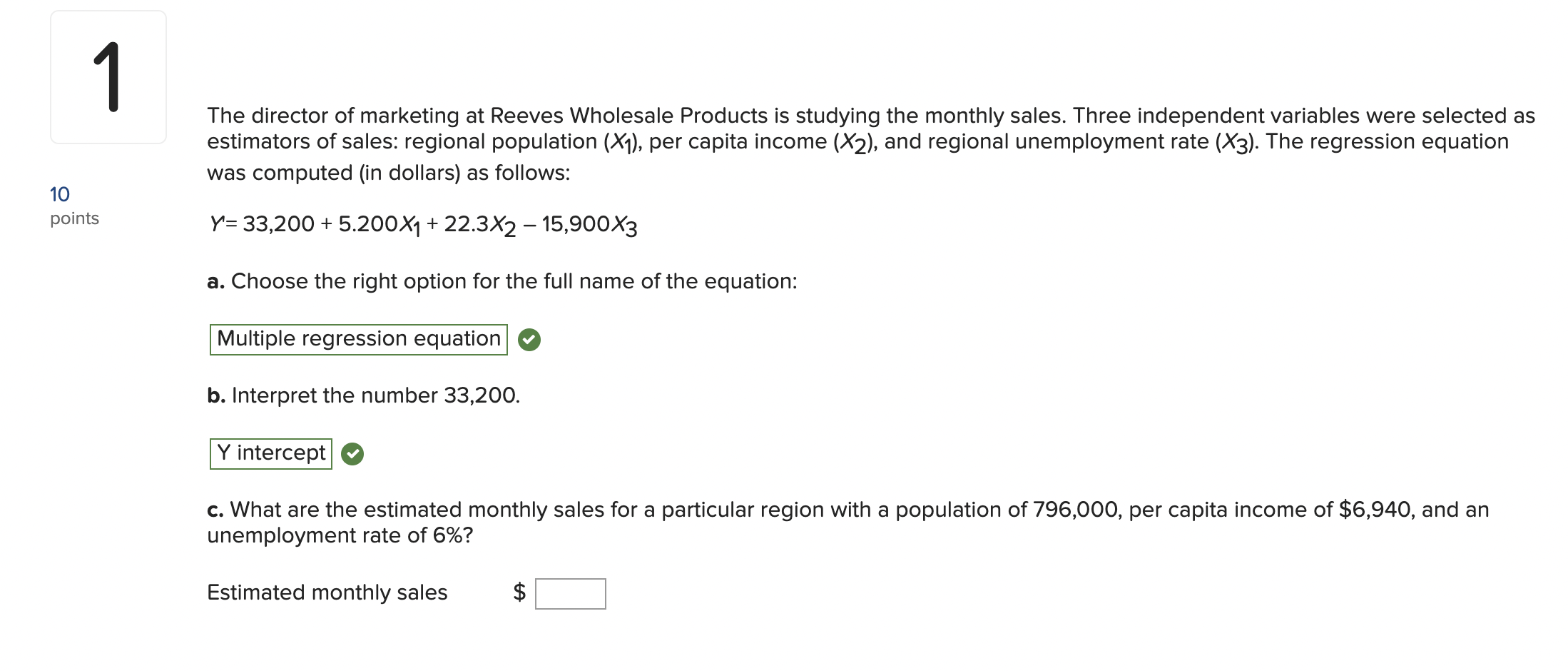Open the Multiple regression equation dropdown
This screenshot has height=671, width=1568.
(359, 340)
